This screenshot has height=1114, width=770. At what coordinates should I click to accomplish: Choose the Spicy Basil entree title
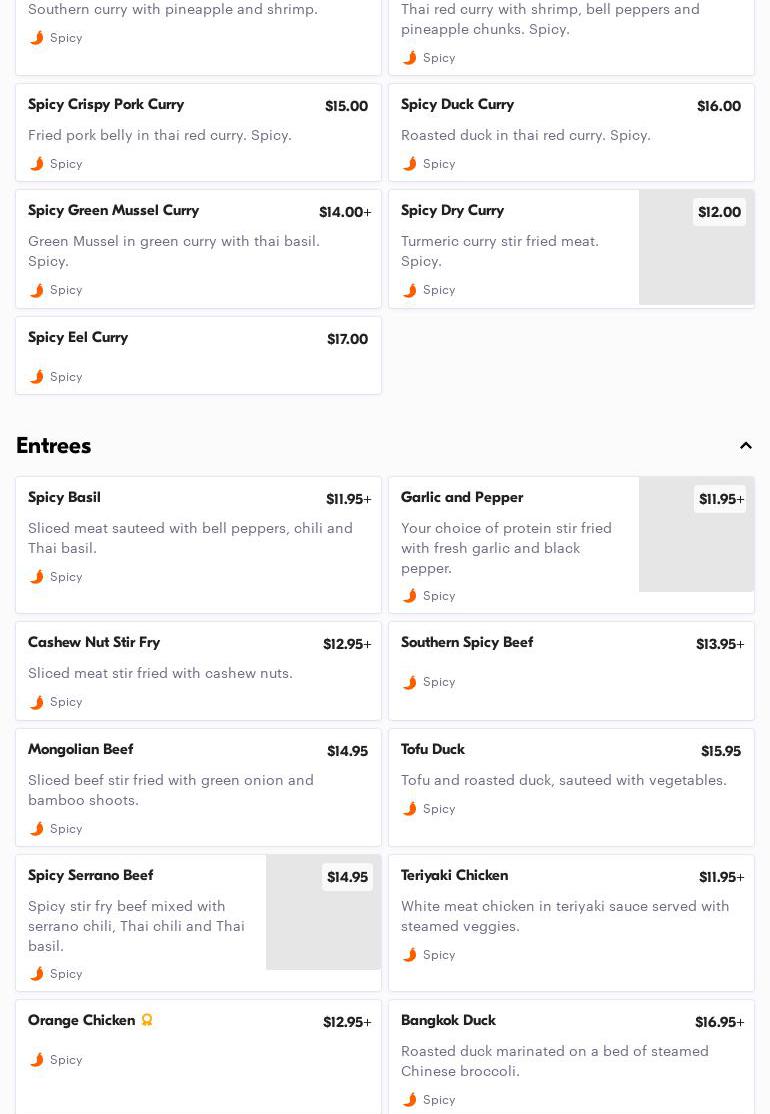[64, 498]
